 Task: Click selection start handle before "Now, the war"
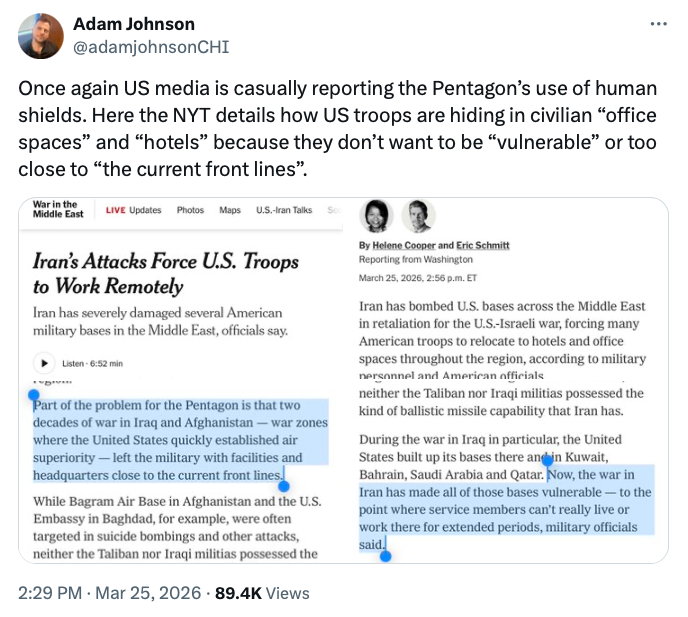pos(547,461)
